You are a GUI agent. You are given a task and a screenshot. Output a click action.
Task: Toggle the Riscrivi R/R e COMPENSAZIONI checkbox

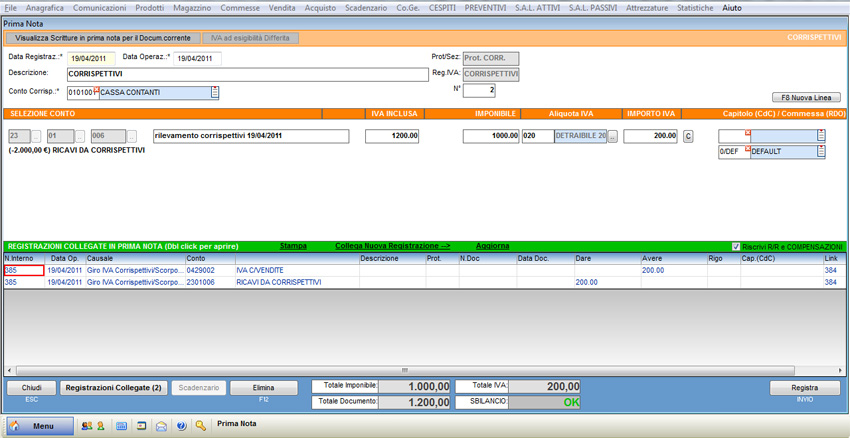pos(736,246)
